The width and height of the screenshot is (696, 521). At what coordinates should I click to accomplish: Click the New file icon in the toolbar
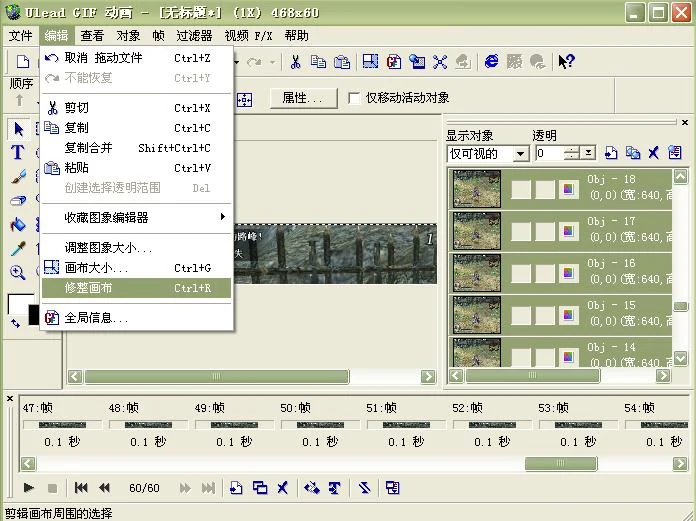[23, 62]
